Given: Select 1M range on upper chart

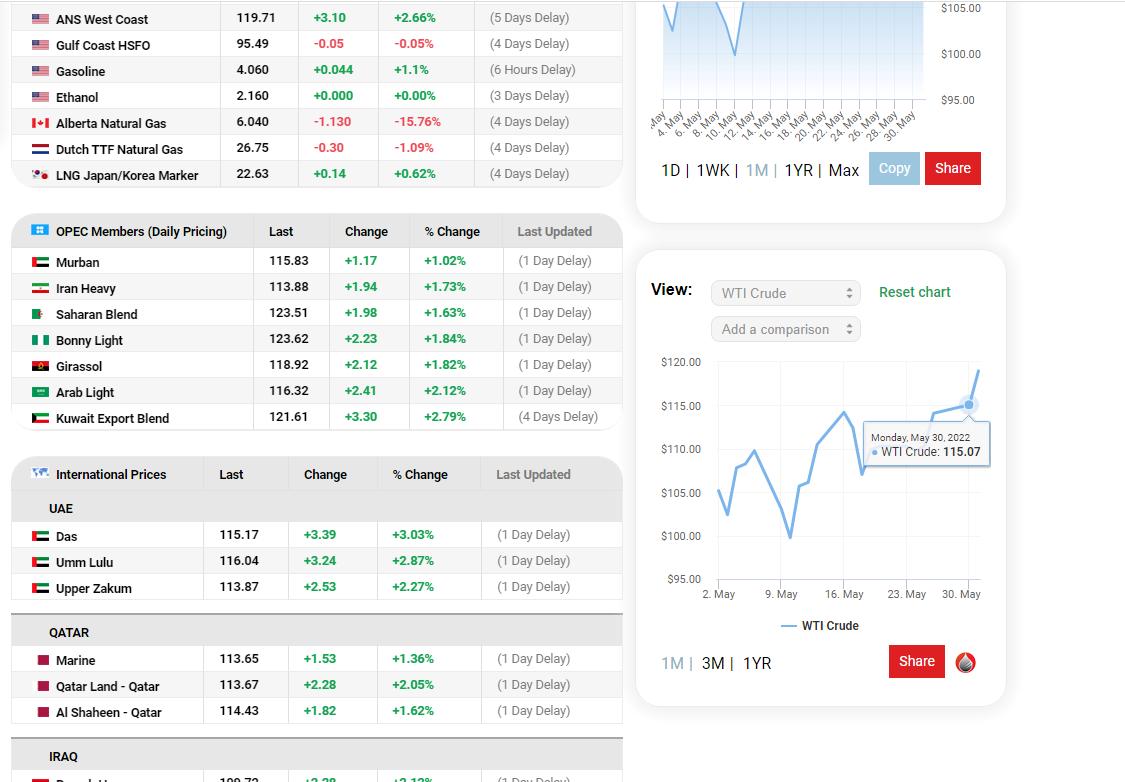Looking at the screenshot, I should (757, 171).
